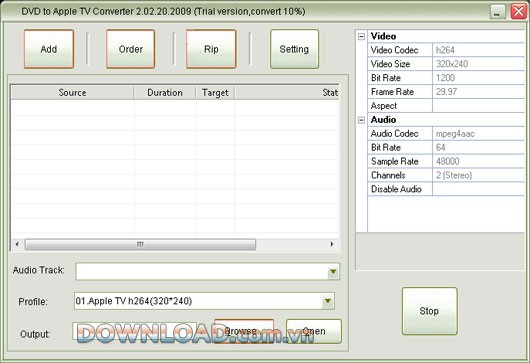Select the Frame Rate value 29.97

pyautogui.click(x=478, y=92)
